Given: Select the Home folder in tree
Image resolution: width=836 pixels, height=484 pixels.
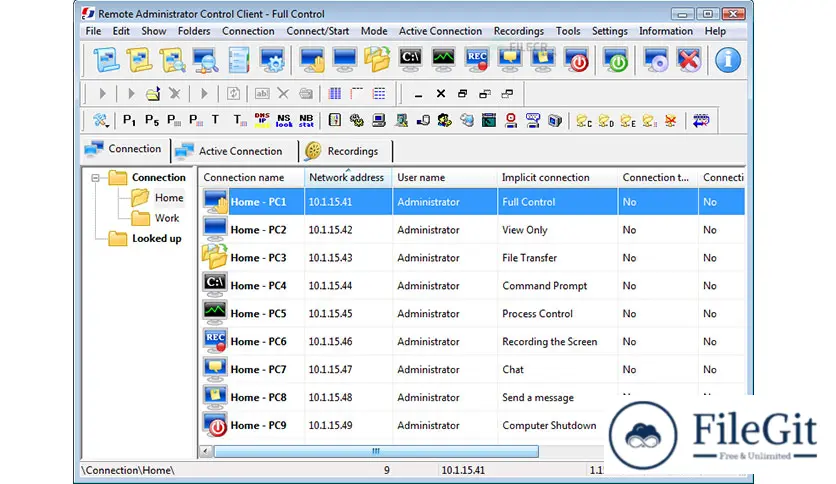Looking at the screenshot, I should pos(169,198).
